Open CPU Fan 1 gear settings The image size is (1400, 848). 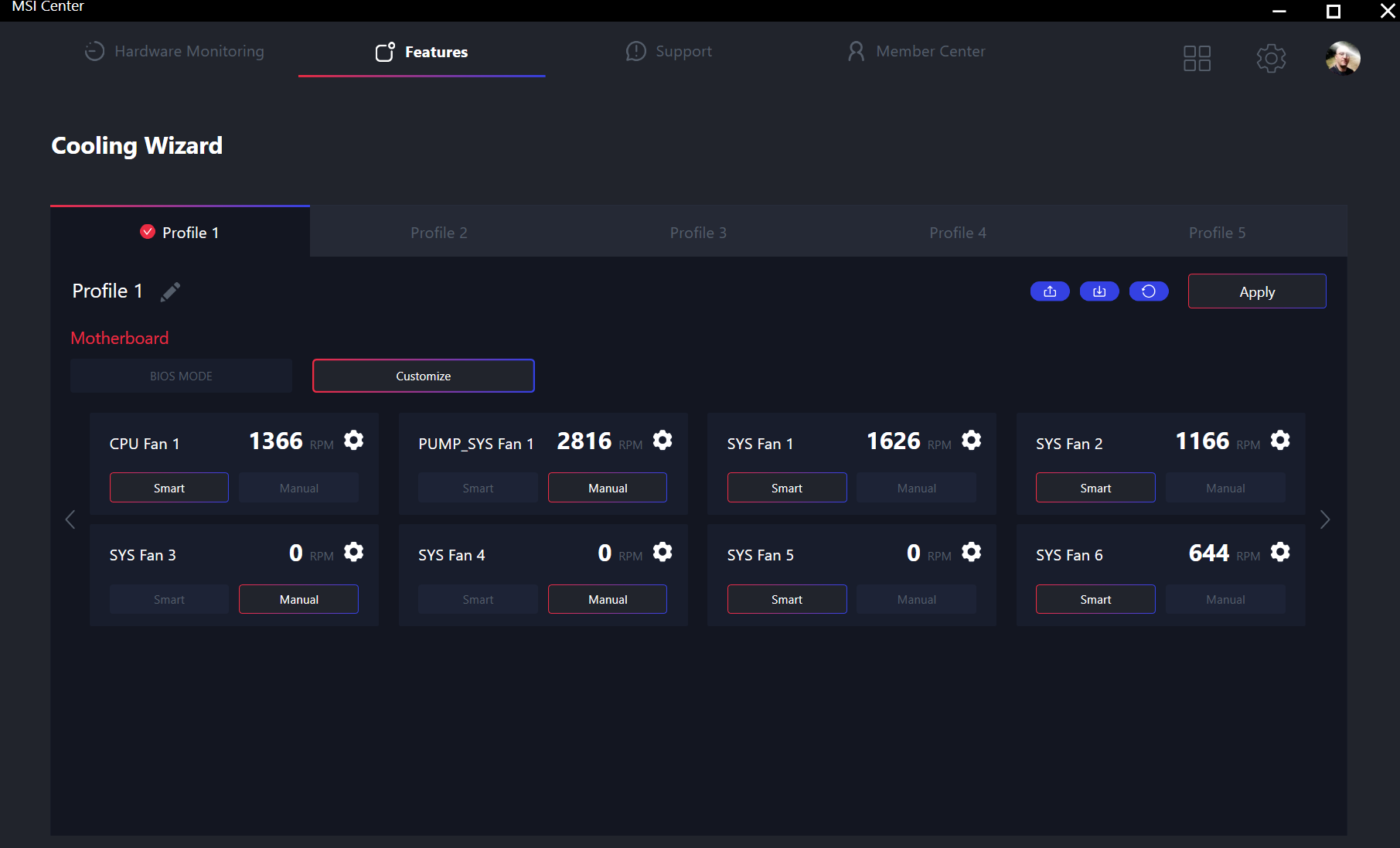[x=353, y=441]
